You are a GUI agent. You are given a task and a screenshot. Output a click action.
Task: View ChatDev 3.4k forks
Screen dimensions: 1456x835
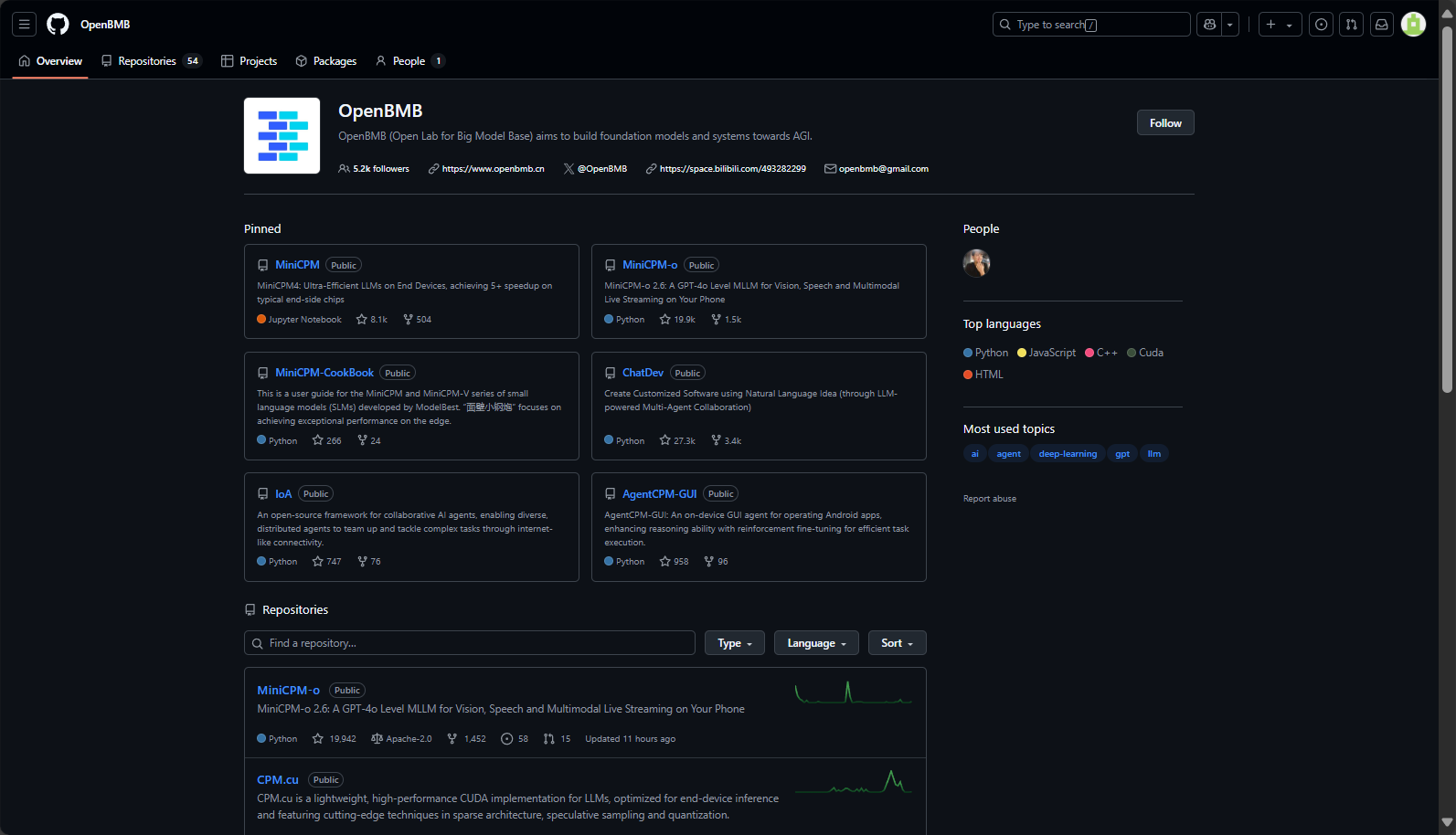click(727, 441)
